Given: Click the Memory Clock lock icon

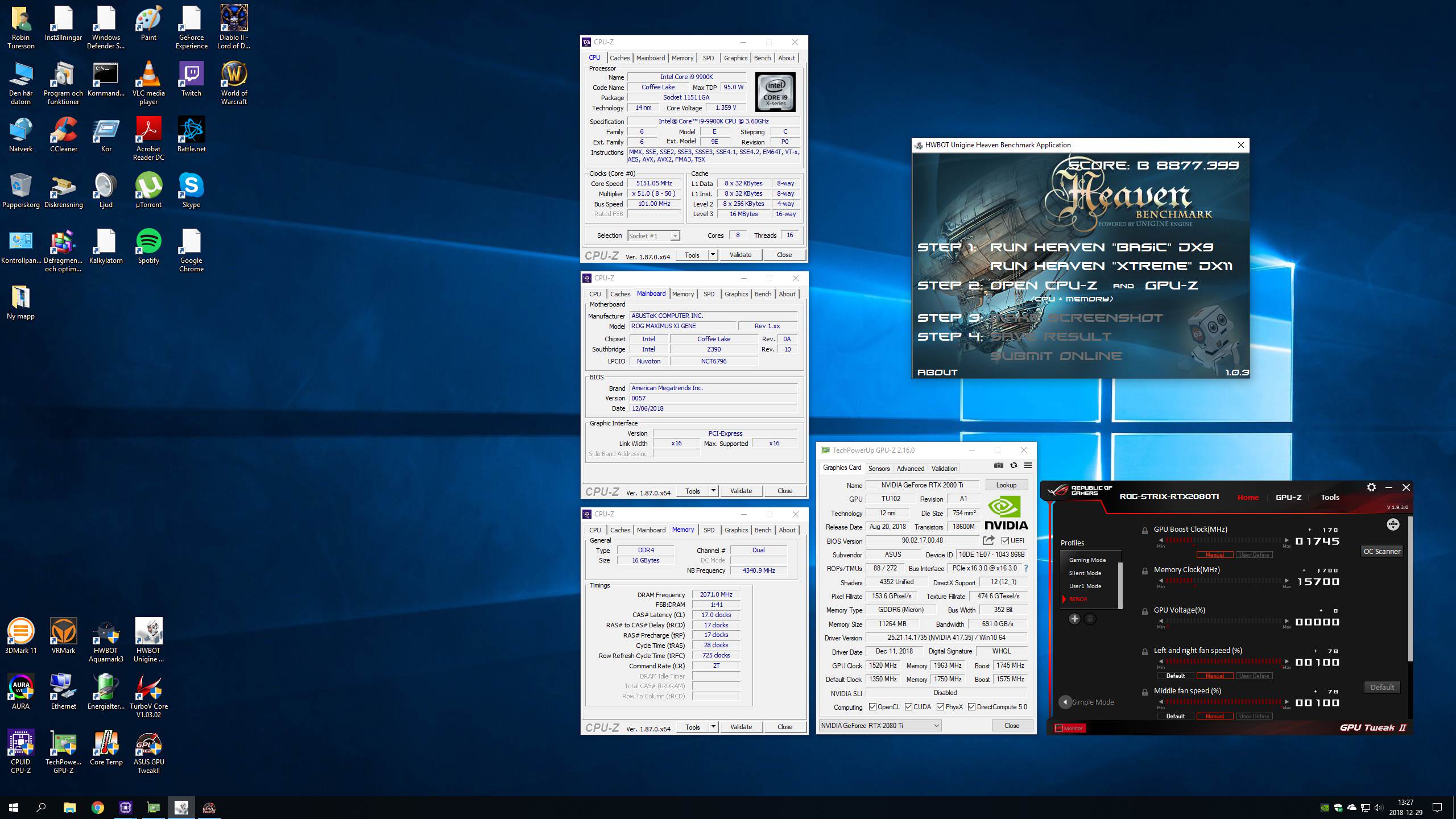Looking at the screenshot, I should pyautogui.click(x=1145, y=571).
